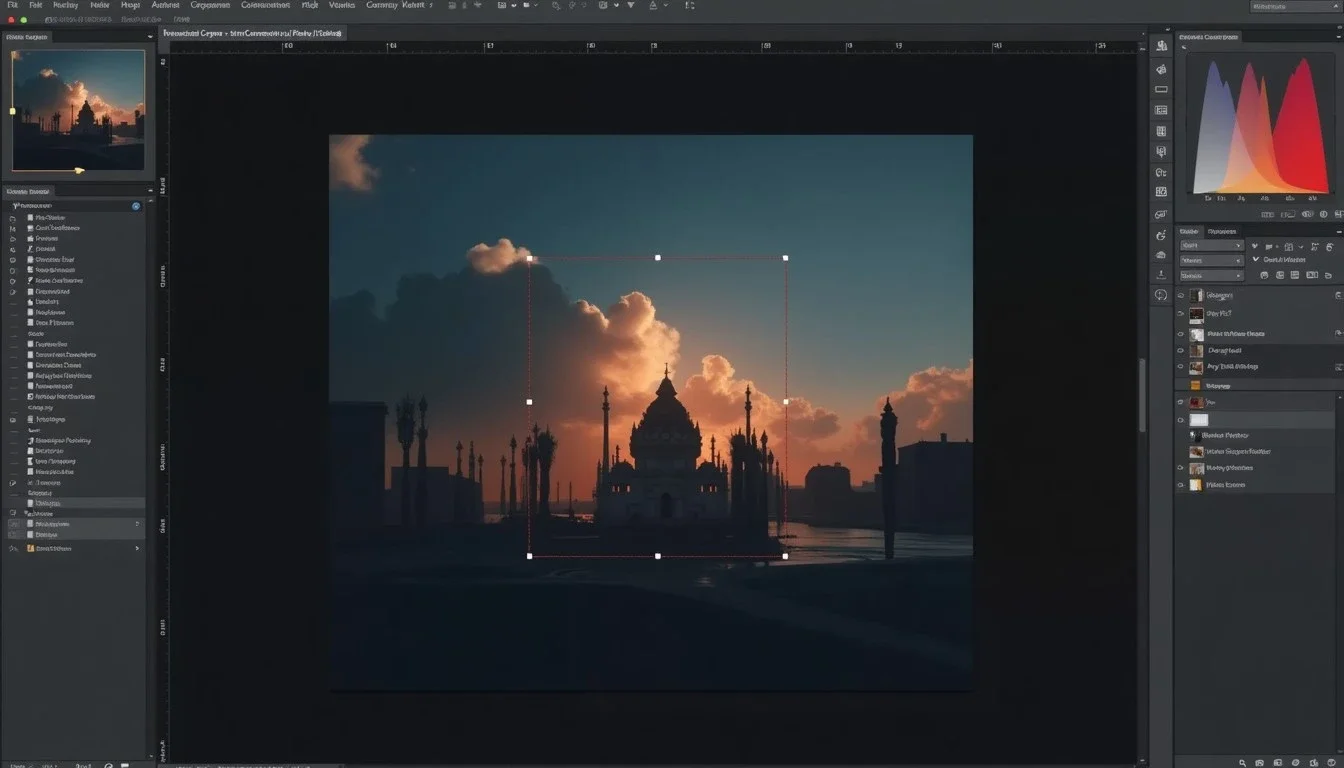The height and width of the screenshot is (768, 1344).
Task: Click the bottom-right handle of the crop box
Action: (x=785, y=556)
